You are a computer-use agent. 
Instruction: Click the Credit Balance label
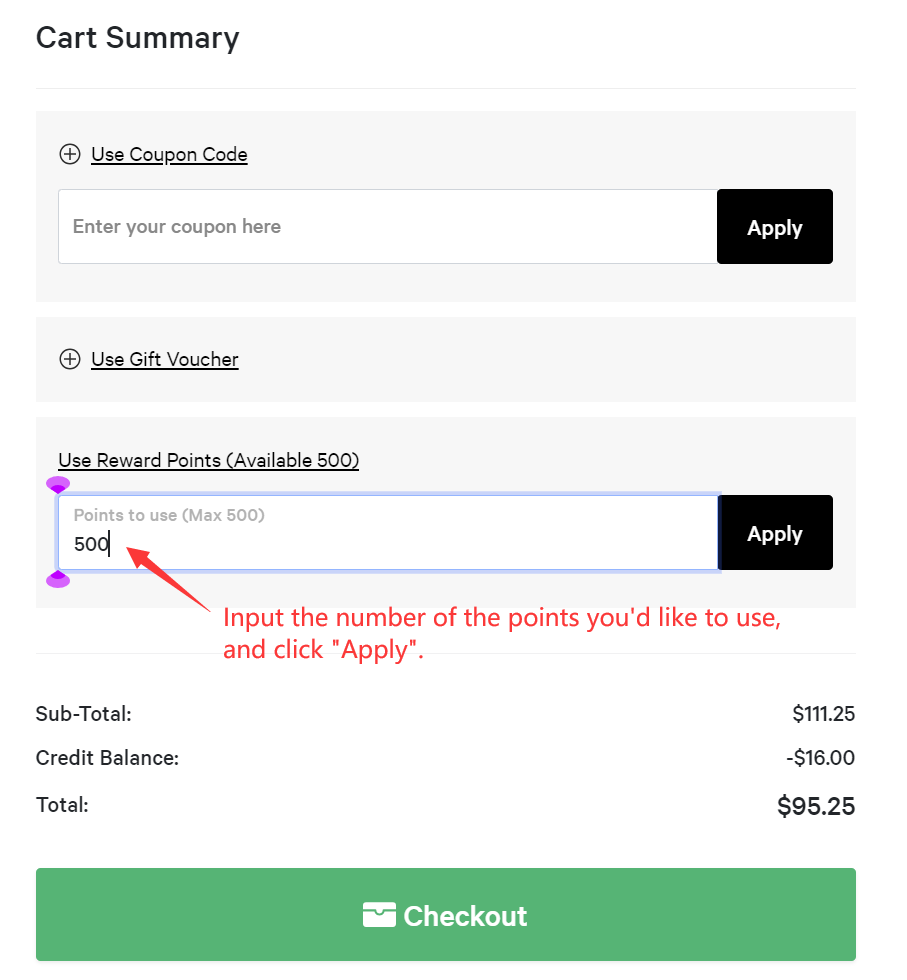coord(107,758)
